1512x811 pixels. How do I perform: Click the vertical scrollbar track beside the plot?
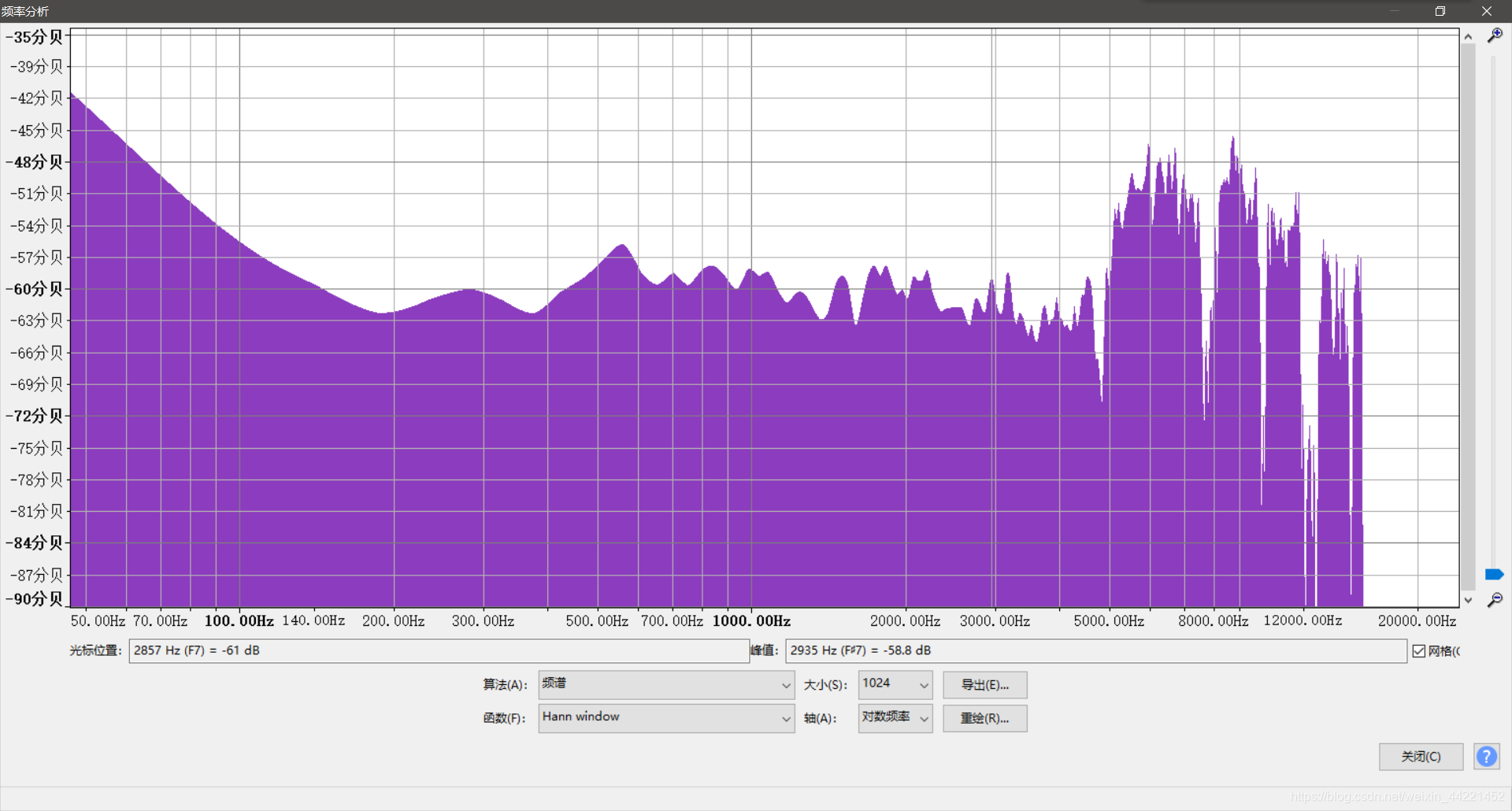[x=1468, y=315]
